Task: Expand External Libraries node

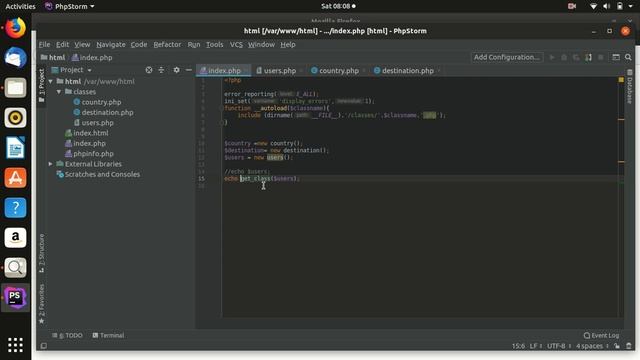Action: coord(51,164)
